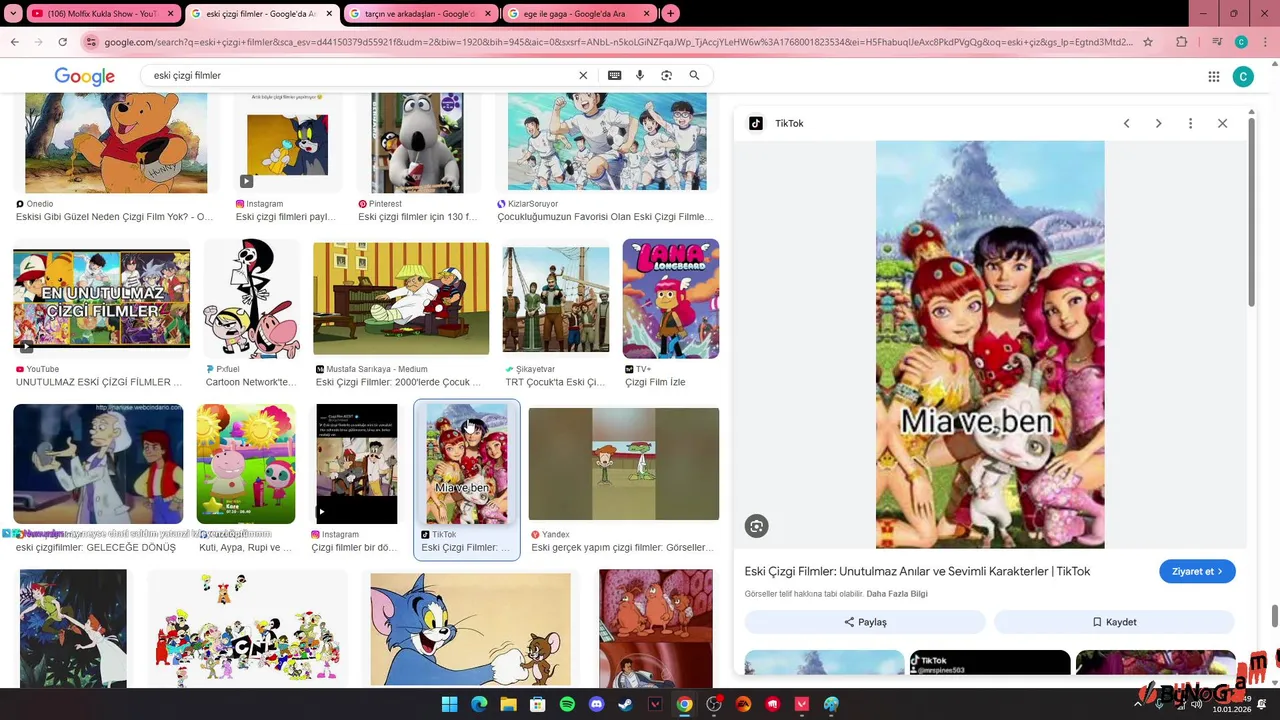Go back in browser history
Viewport: 1280px width, 720px height.
[x=14, y=42]
